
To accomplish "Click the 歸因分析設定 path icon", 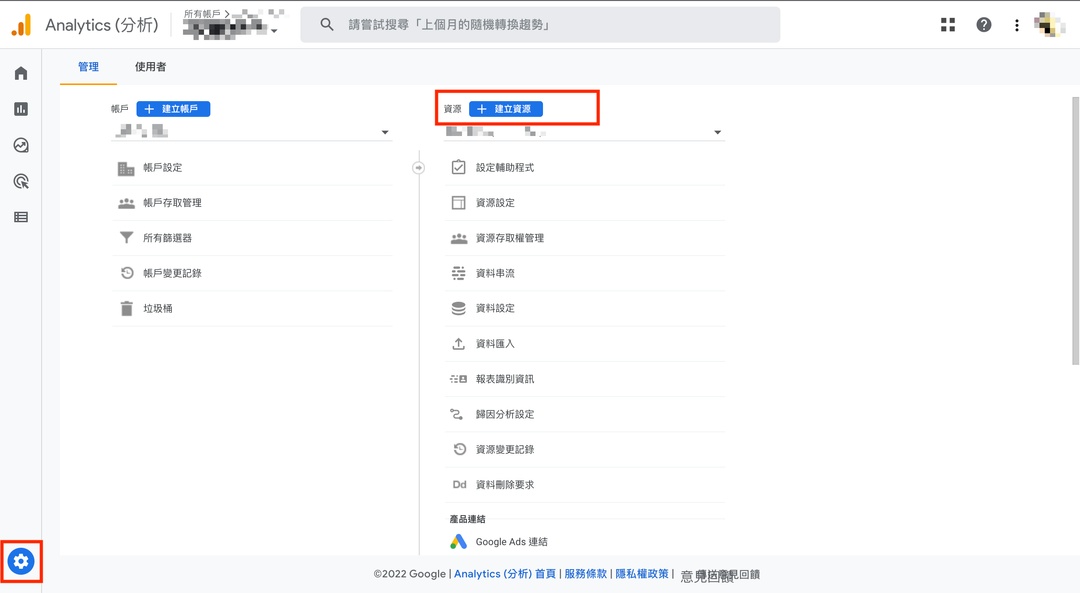I will point(457,414).
